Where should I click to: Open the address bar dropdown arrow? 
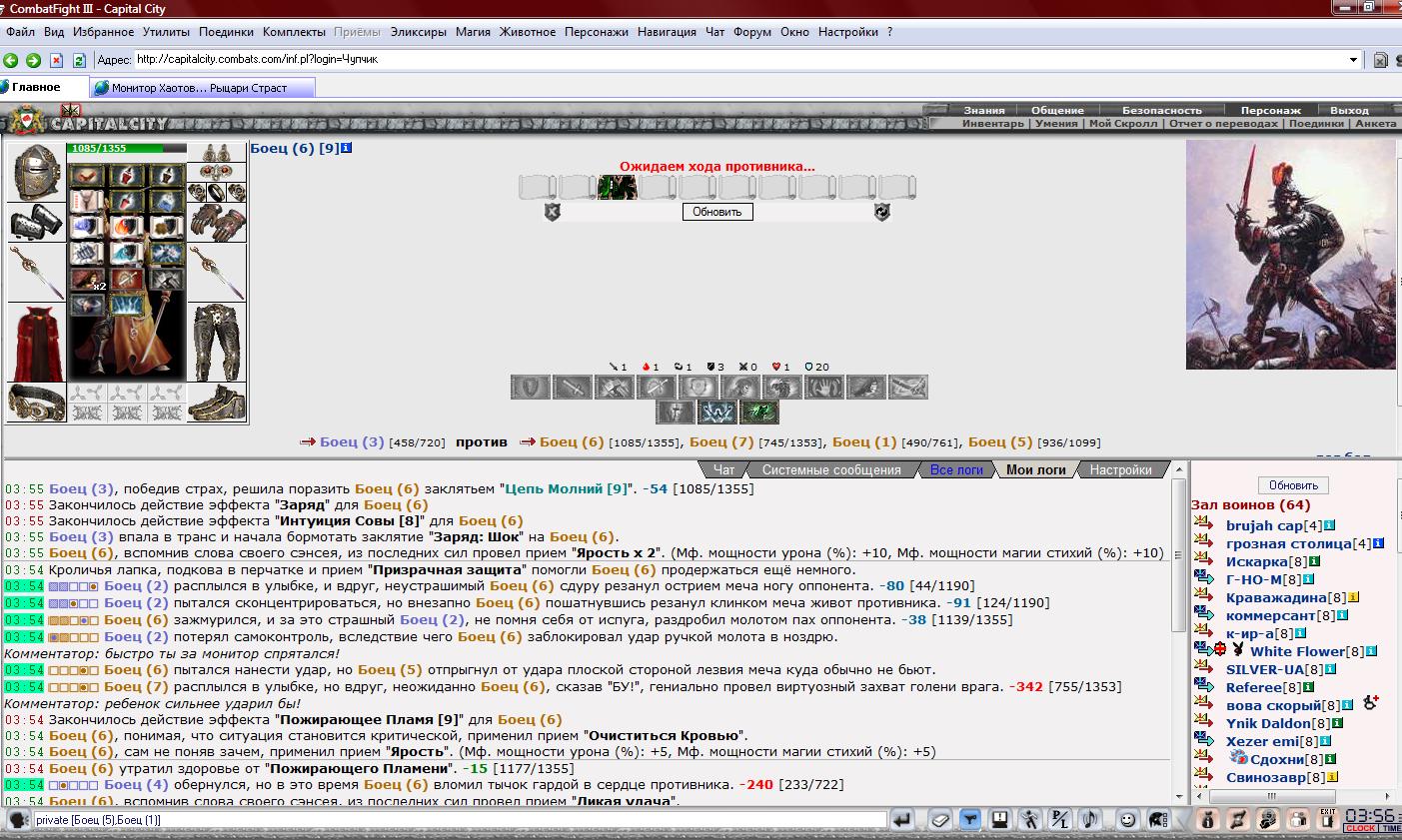[x=1353, y=60]
